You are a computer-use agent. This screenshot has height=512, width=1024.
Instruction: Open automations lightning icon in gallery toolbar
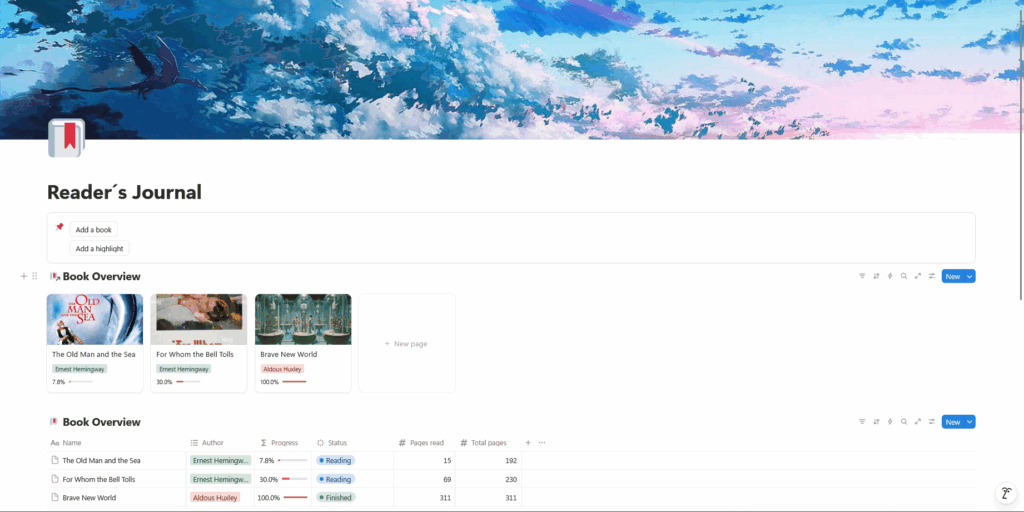(890, 276)
